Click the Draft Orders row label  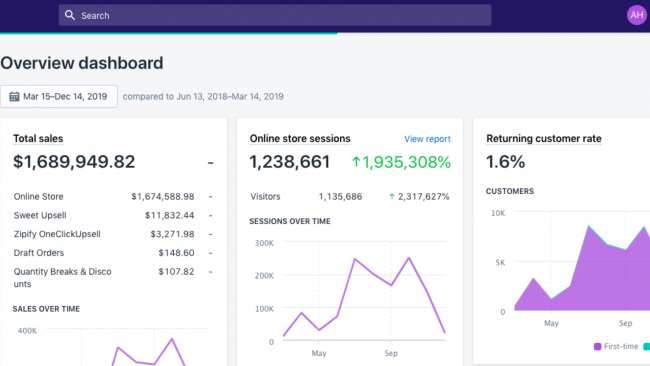[39, 253]
